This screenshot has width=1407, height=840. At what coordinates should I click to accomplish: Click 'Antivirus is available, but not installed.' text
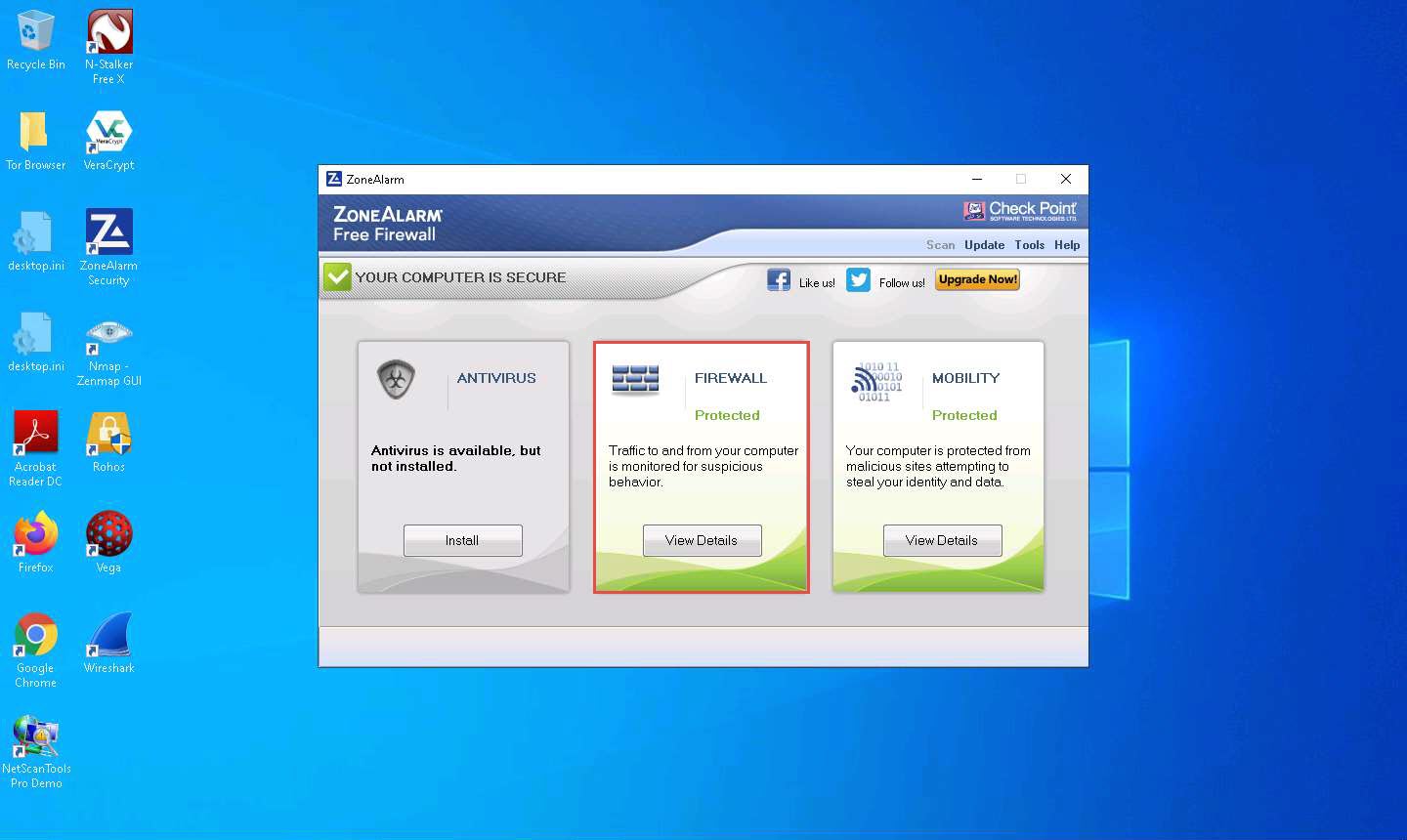coord(456,458)
